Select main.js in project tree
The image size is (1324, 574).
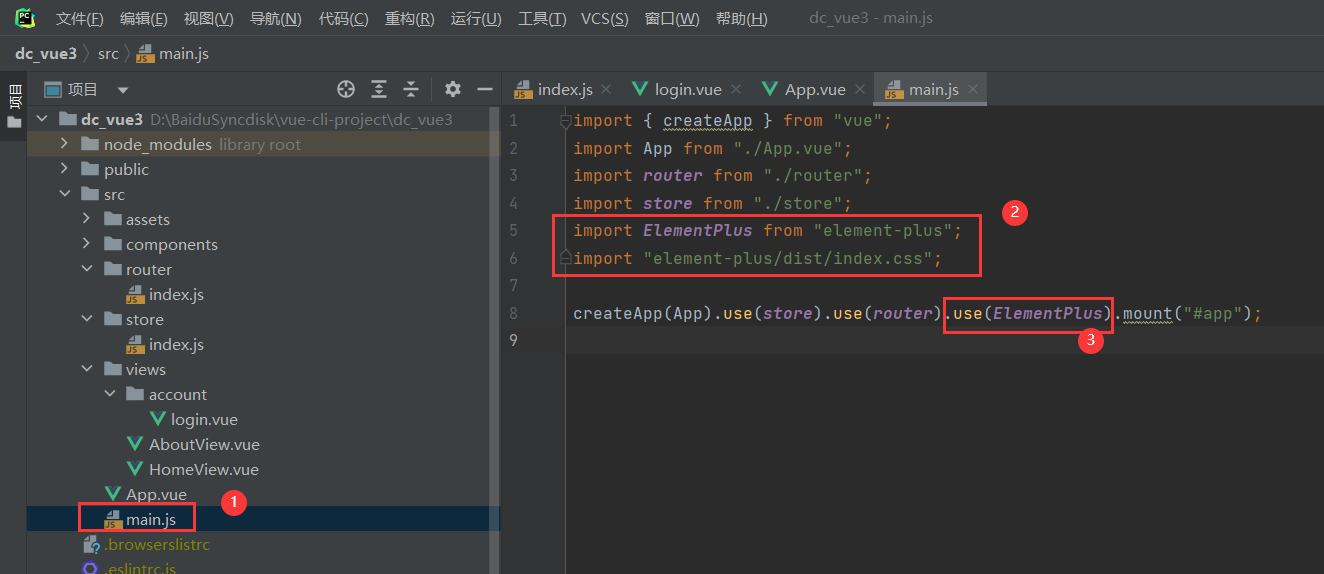pos(151,519)
